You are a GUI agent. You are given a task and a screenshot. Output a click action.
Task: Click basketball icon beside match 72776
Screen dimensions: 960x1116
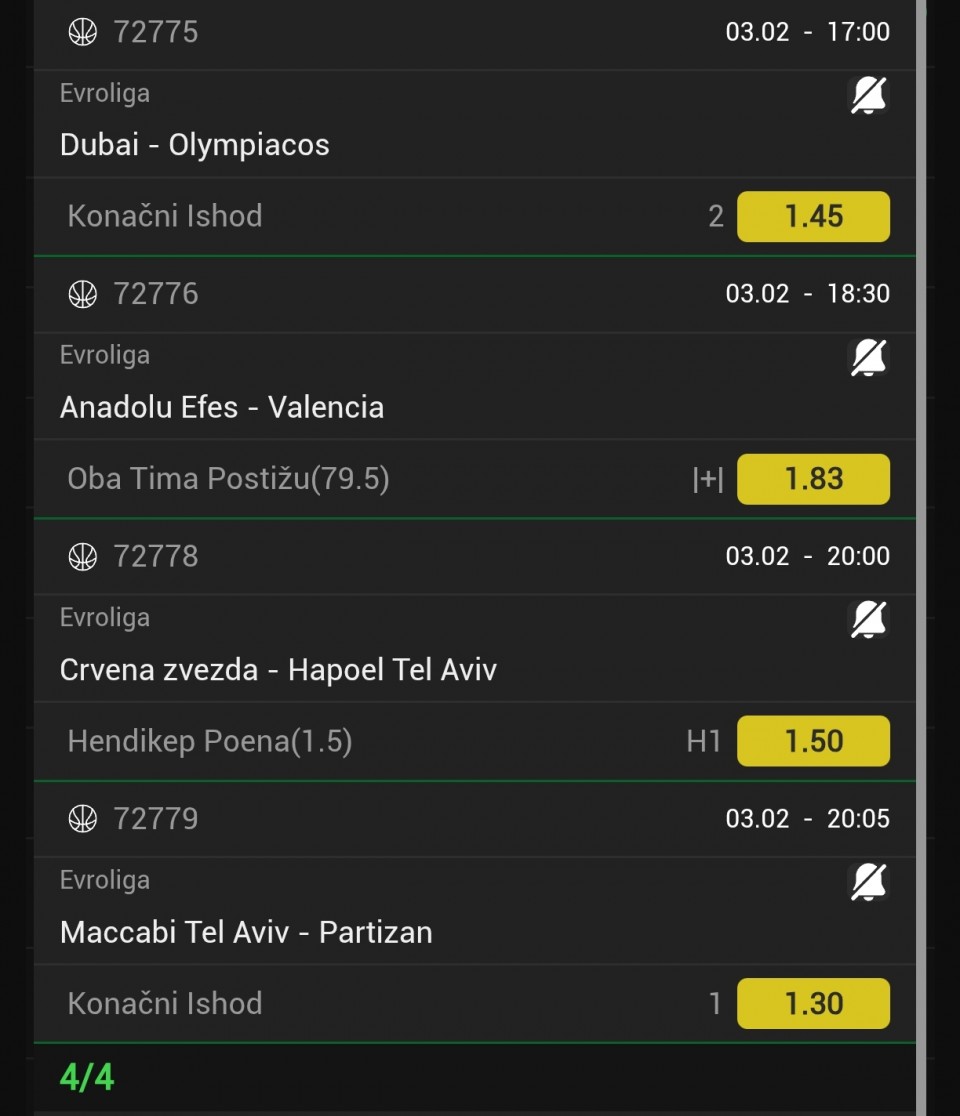point(83,294)
